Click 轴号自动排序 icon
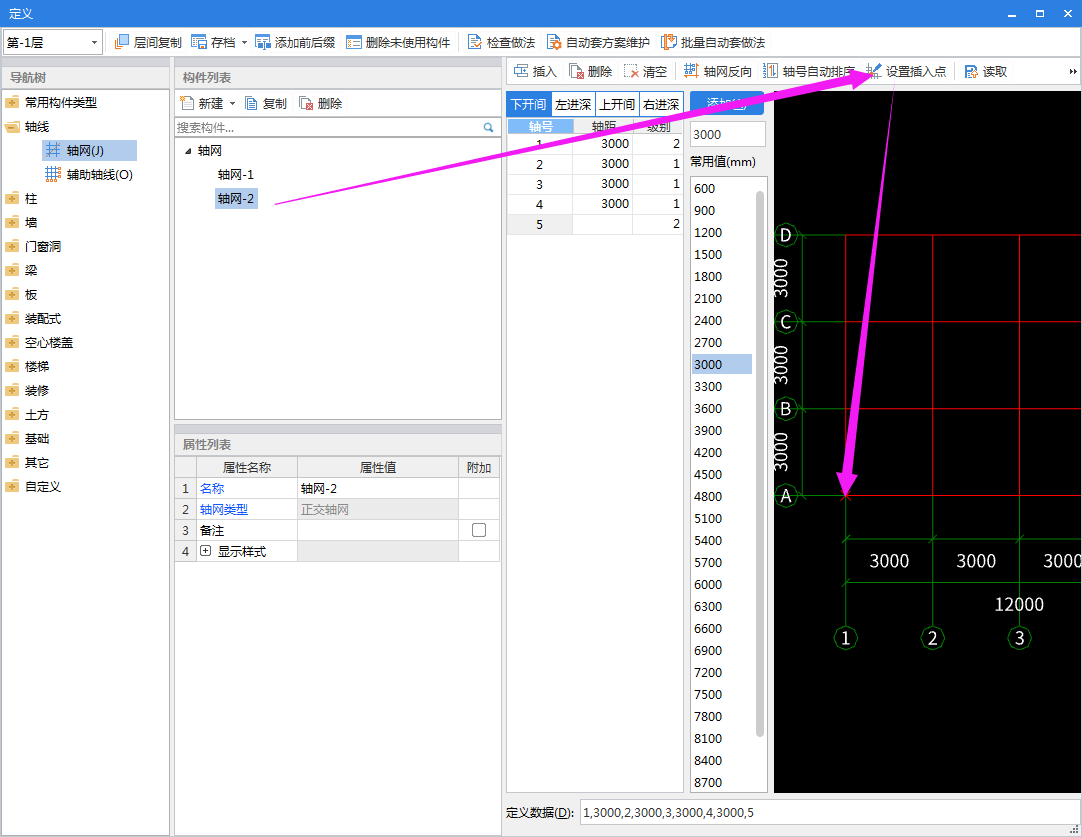The width and height of the screenshot is (1082, 837). pos(770,71)
